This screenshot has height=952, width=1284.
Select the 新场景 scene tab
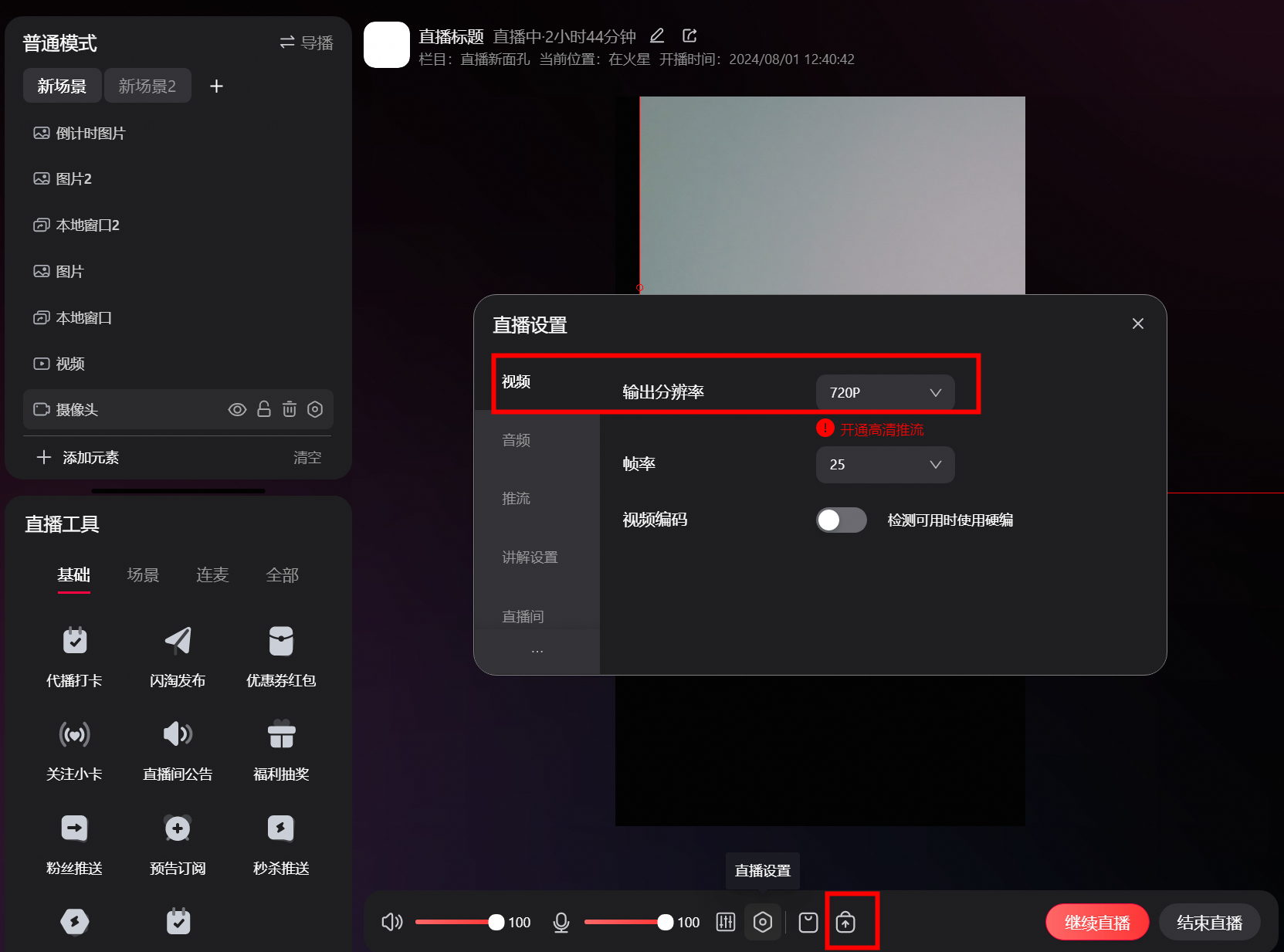click(x=62, y=86)
